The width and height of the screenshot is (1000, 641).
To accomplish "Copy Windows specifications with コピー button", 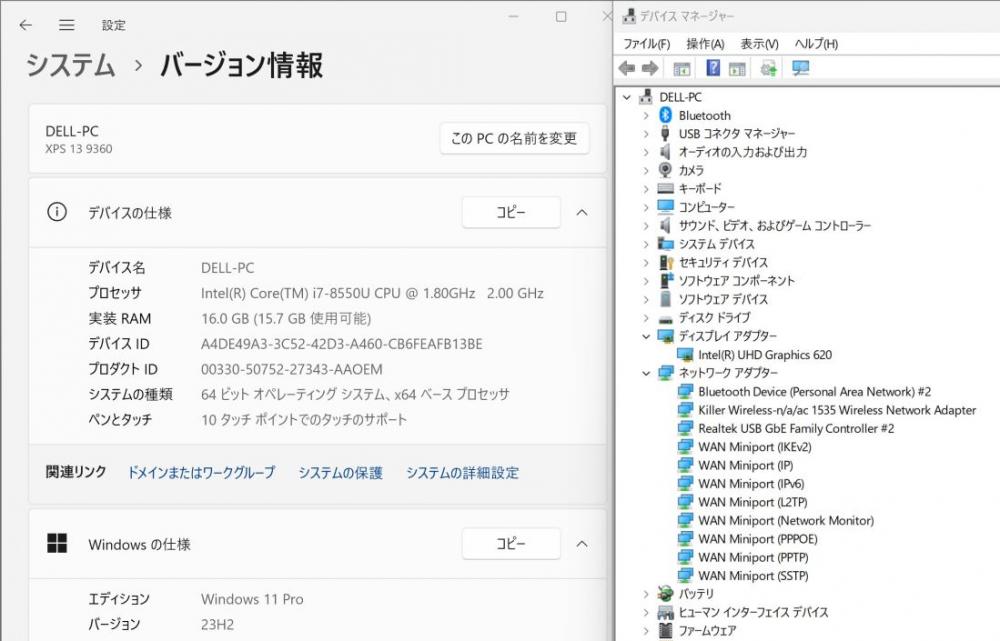I will pyautogui.click(x=511, y=544).
